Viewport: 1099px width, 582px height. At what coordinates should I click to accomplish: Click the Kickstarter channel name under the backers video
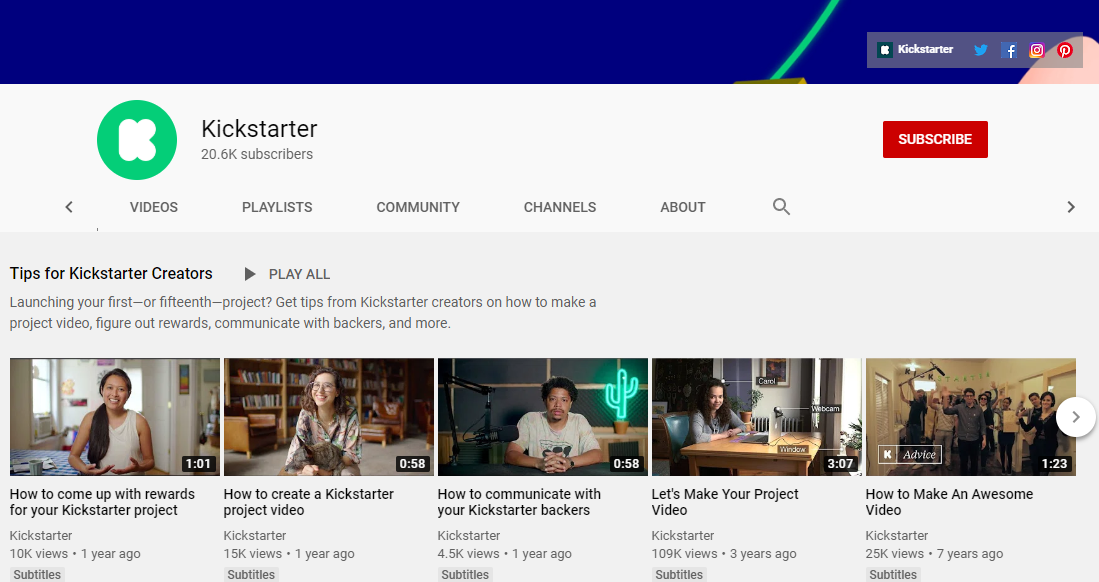[469, 536]
